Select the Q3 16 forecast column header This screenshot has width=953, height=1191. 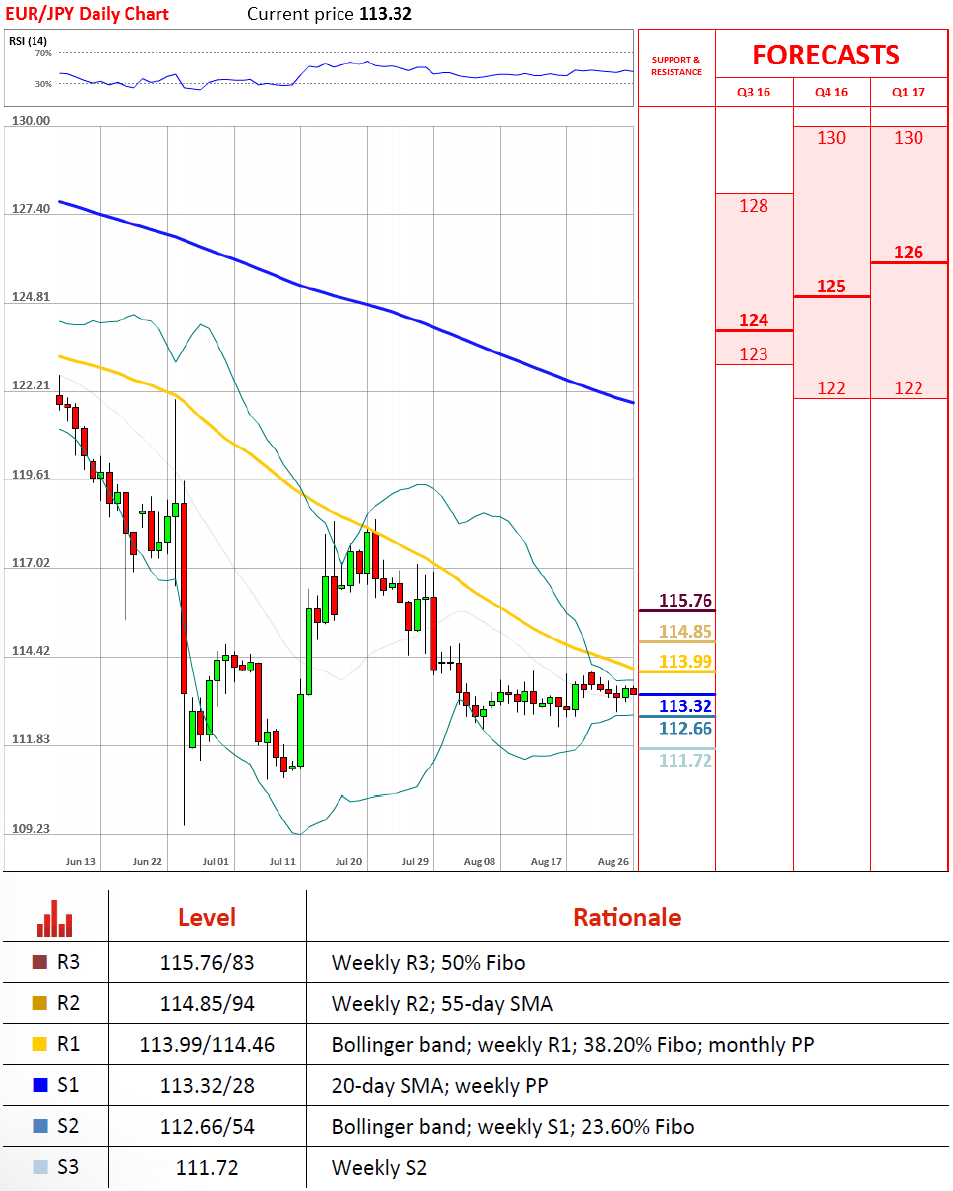753,92
